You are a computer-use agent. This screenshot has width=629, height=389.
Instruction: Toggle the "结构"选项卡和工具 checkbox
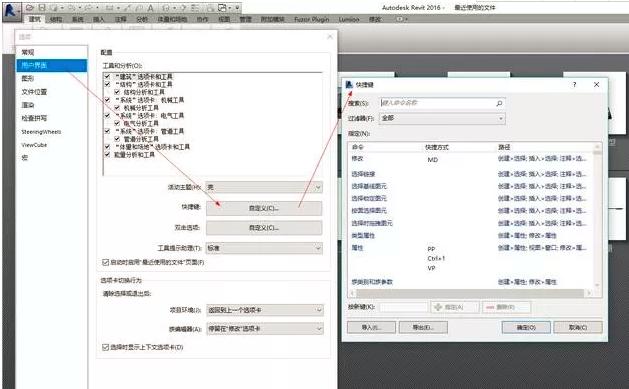(107, 84)
